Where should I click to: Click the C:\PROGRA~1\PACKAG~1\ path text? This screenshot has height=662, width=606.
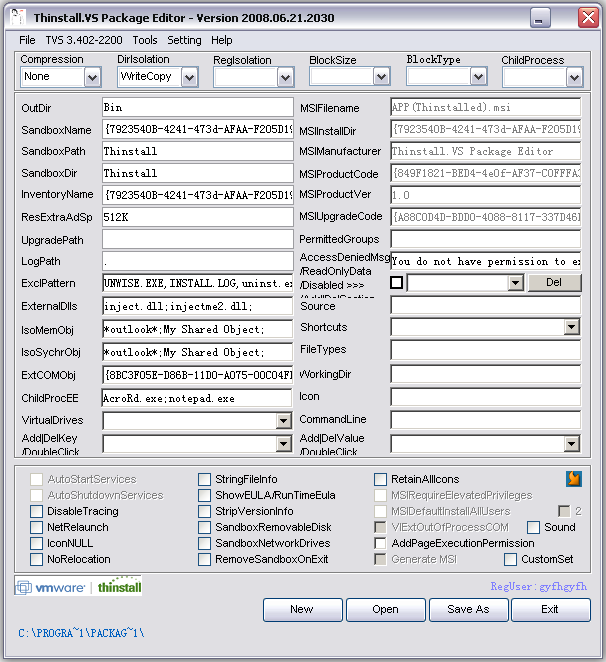coord(81,633)
